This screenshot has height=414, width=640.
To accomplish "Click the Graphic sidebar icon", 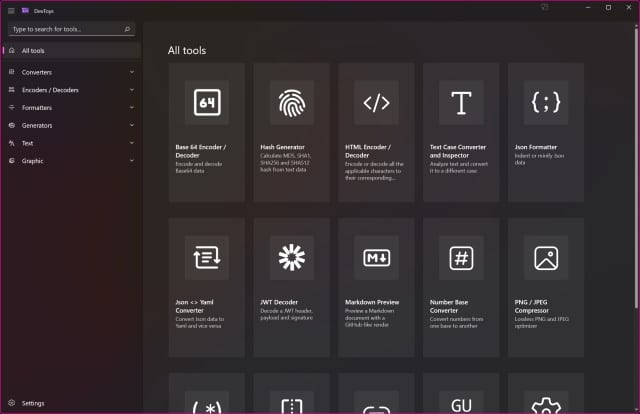I will coord(12,161).
